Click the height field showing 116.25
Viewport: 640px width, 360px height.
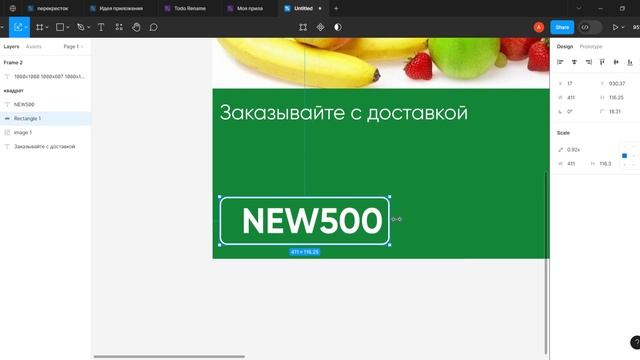[617, 98]
